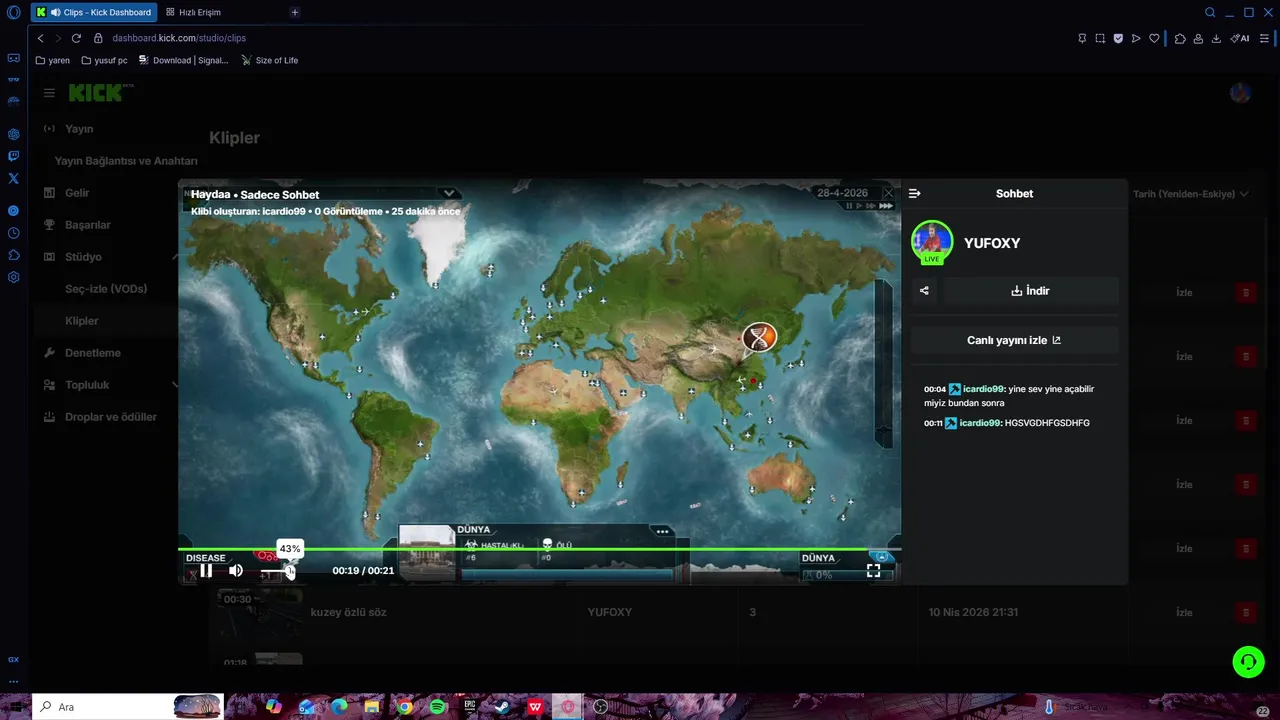The image size is (1280, 720).
Task: Open Yayın Bağlantısı ve Anahtarı
Action: point(126,161)
